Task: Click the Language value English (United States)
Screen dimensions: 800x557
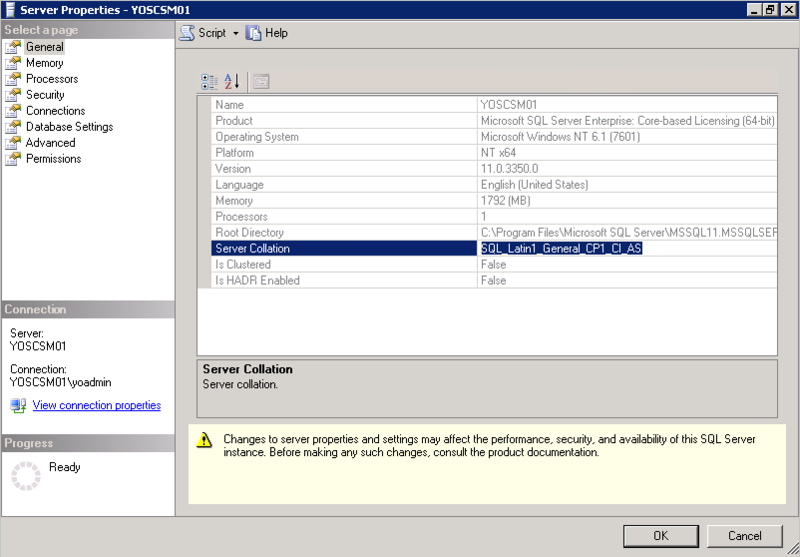Action: pos(534,185)
